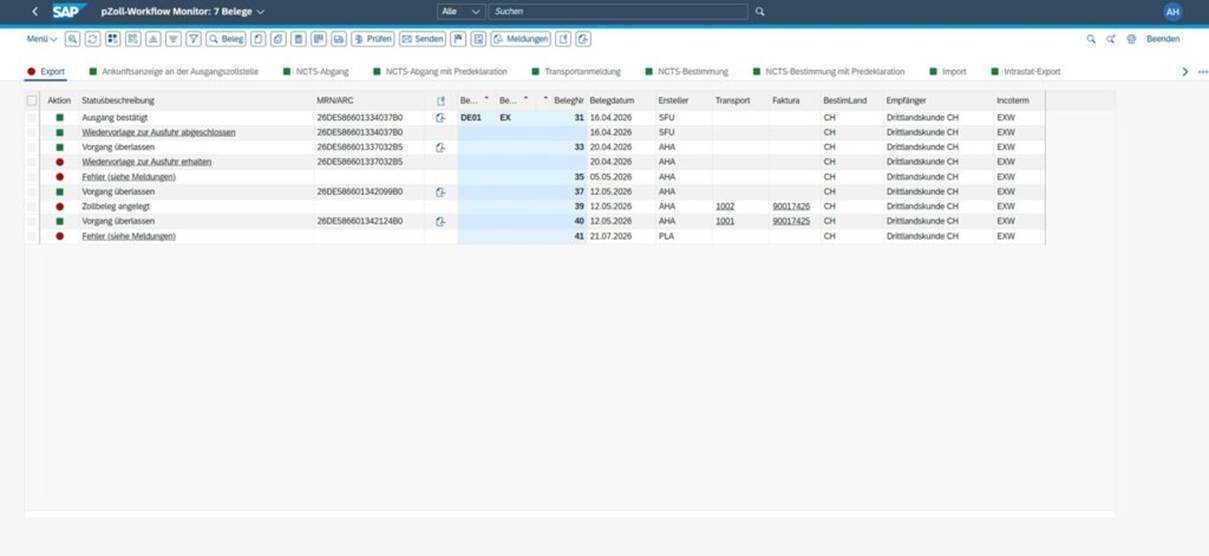Open the Alle search scope dropdown

coord(461,11)
